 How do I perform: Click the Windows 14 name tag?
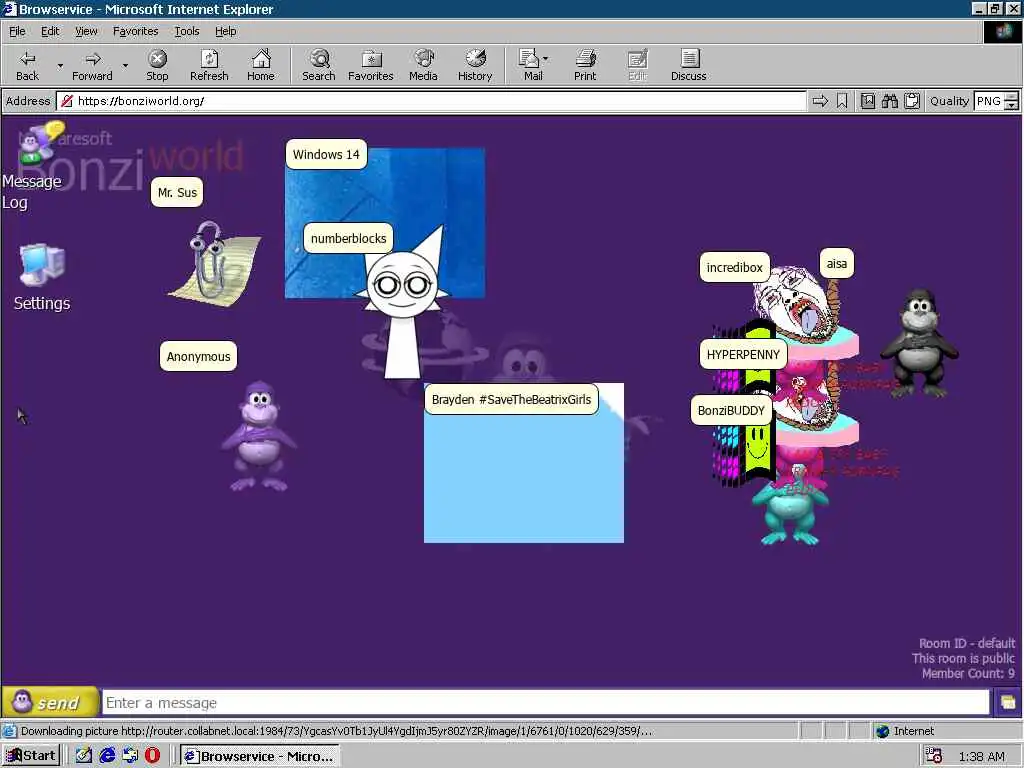326,155
